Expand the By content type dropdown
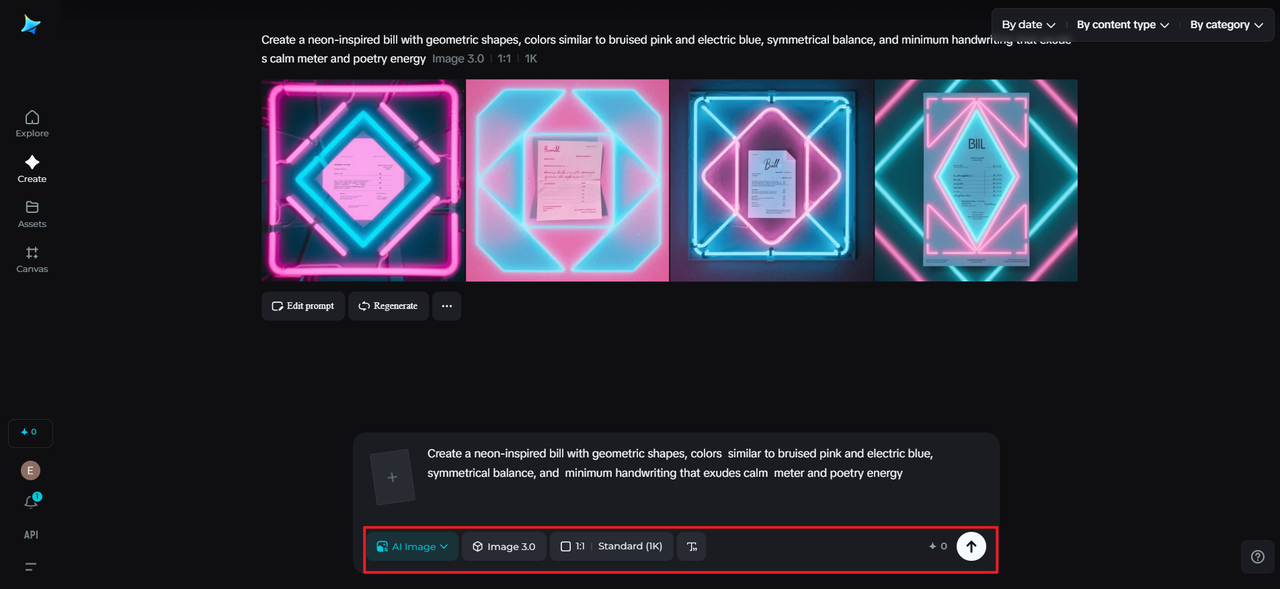The height and width of the screenshot is (589, 1280). coord(1122,25)
